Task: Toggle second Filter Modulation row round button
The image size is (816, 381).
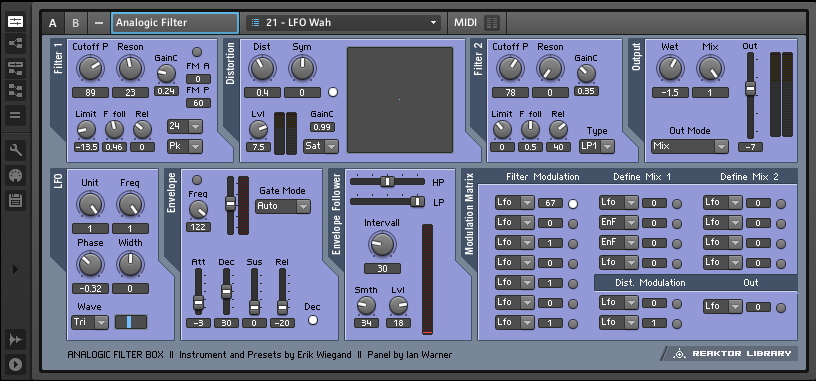Action: pyautogui.click(x=573, y=224)
